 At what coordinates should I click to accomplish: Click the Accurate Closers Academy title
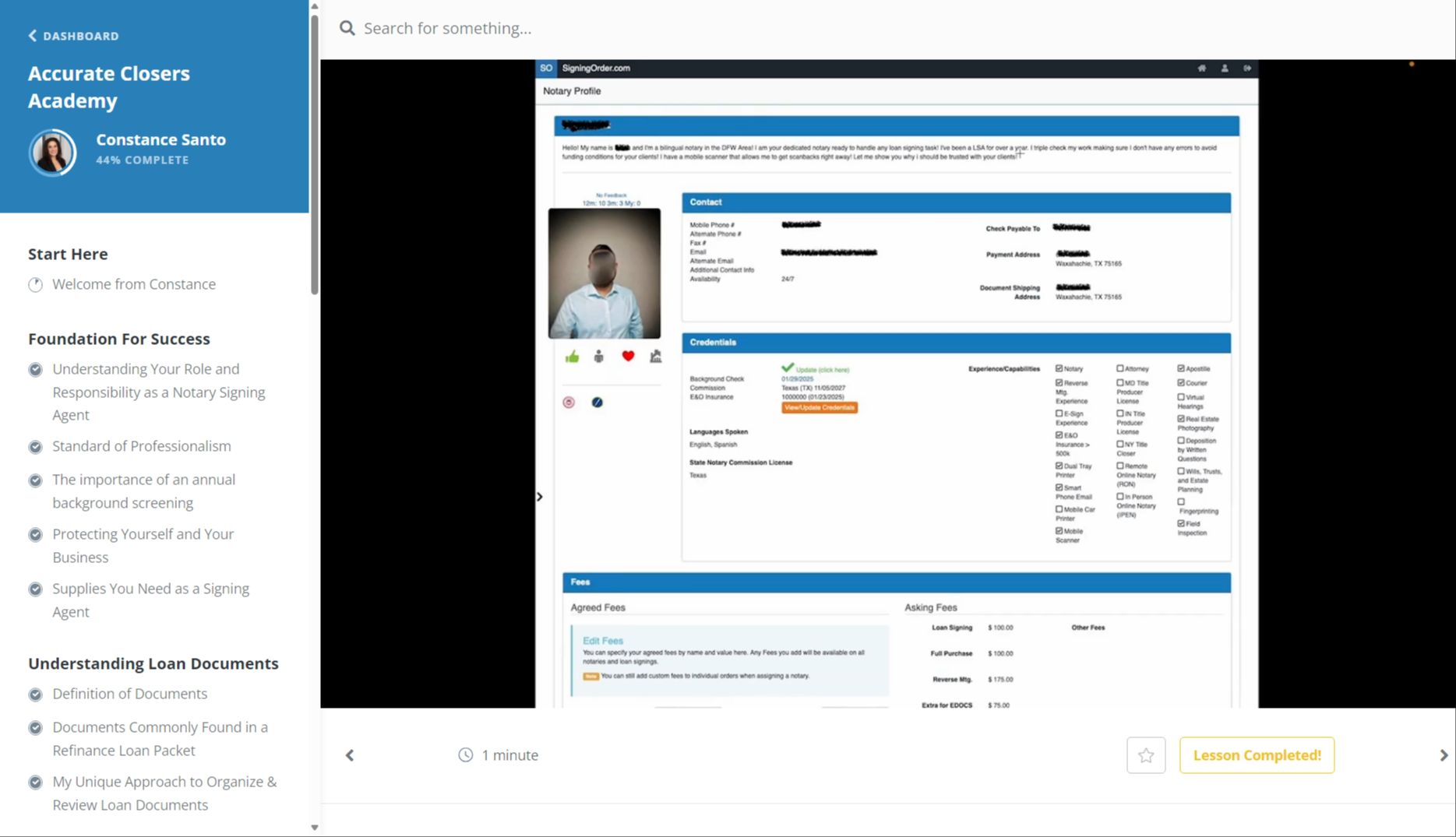pyautogui.click(x=109, y=87)
